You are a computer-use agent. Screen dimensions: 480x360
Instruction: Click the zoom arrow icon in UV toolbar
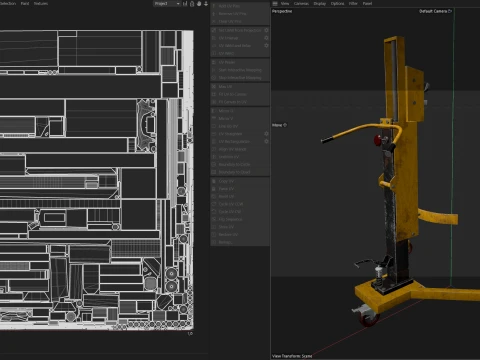pos(206,4)
